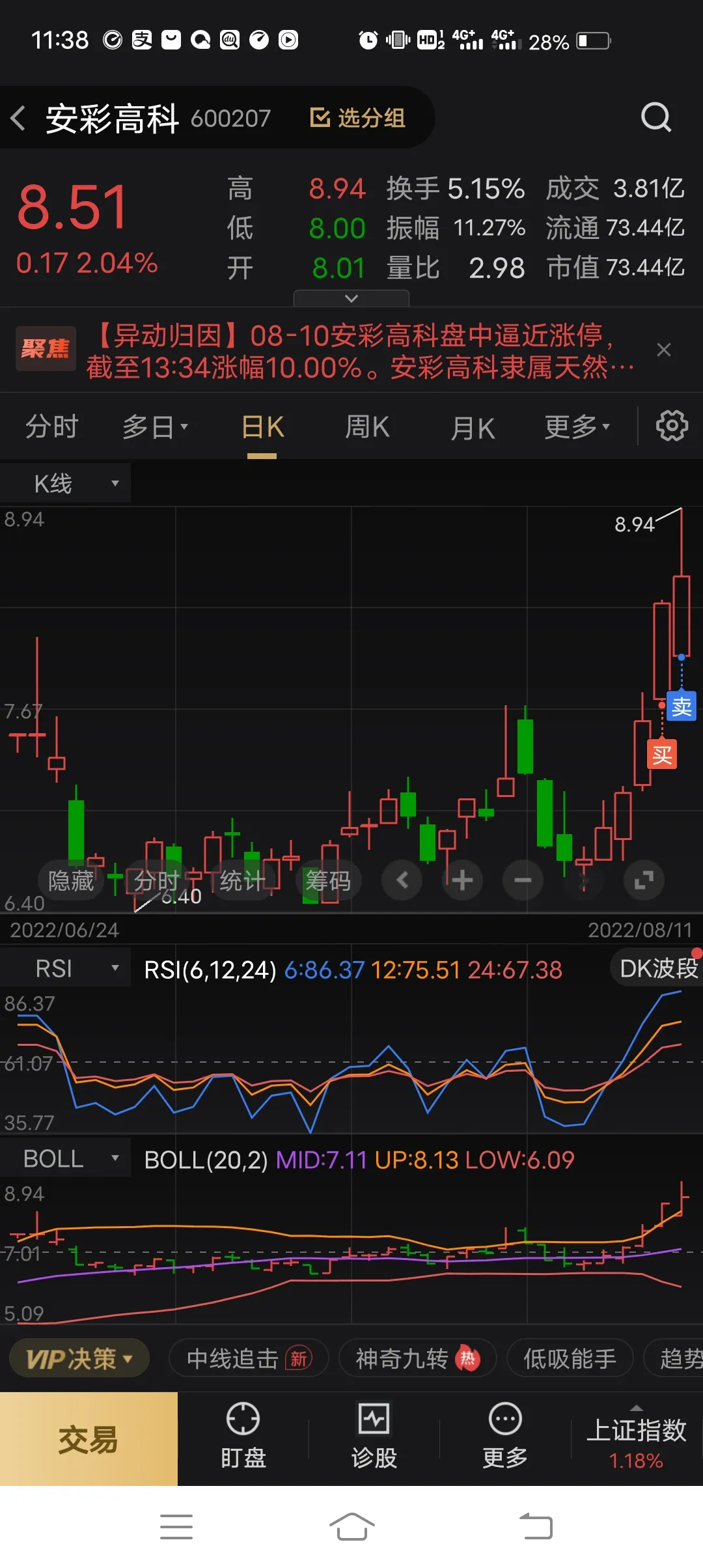The image size is (703, 1568).
Task: Switch to 月K tab
Action: coord(473,428)
